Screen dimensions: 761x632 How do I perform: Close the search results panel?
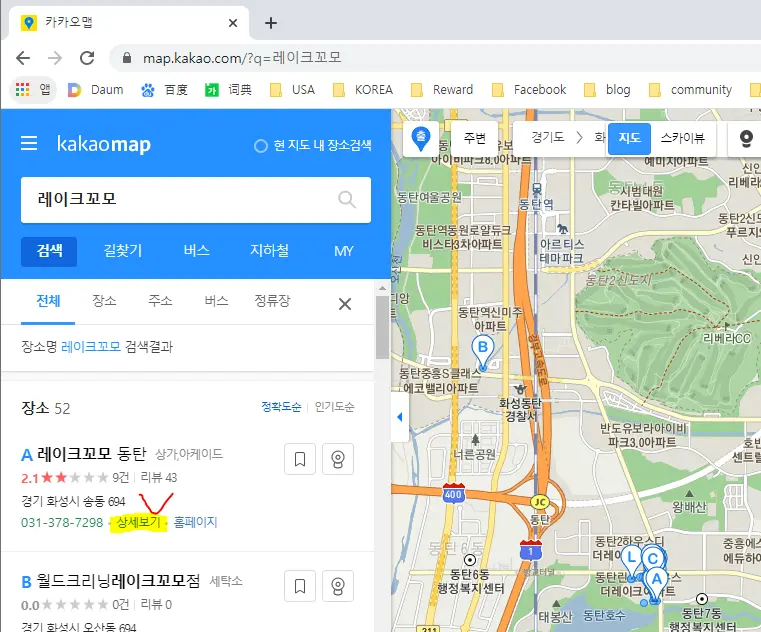click(345, 304)
